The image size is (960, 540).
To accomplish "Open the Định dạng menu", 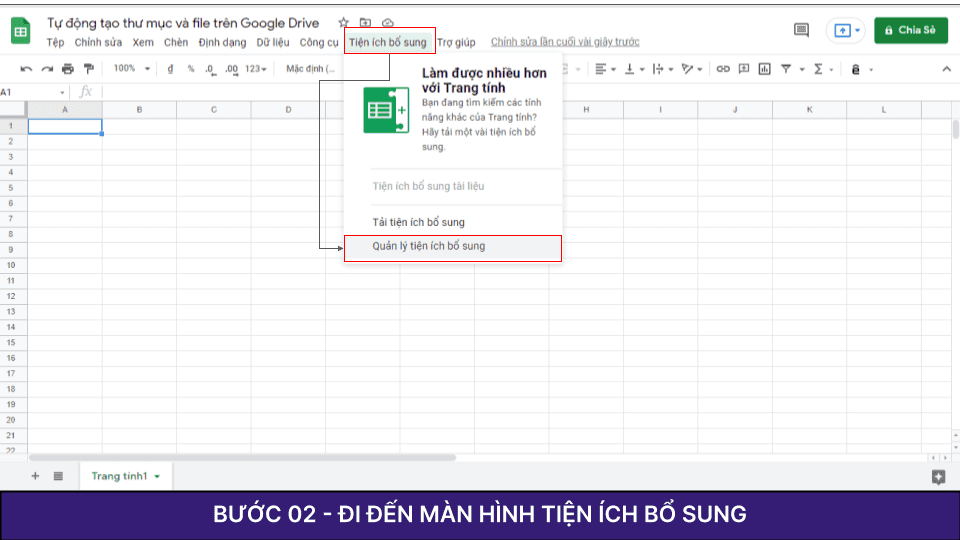I will tap(222, 42).
